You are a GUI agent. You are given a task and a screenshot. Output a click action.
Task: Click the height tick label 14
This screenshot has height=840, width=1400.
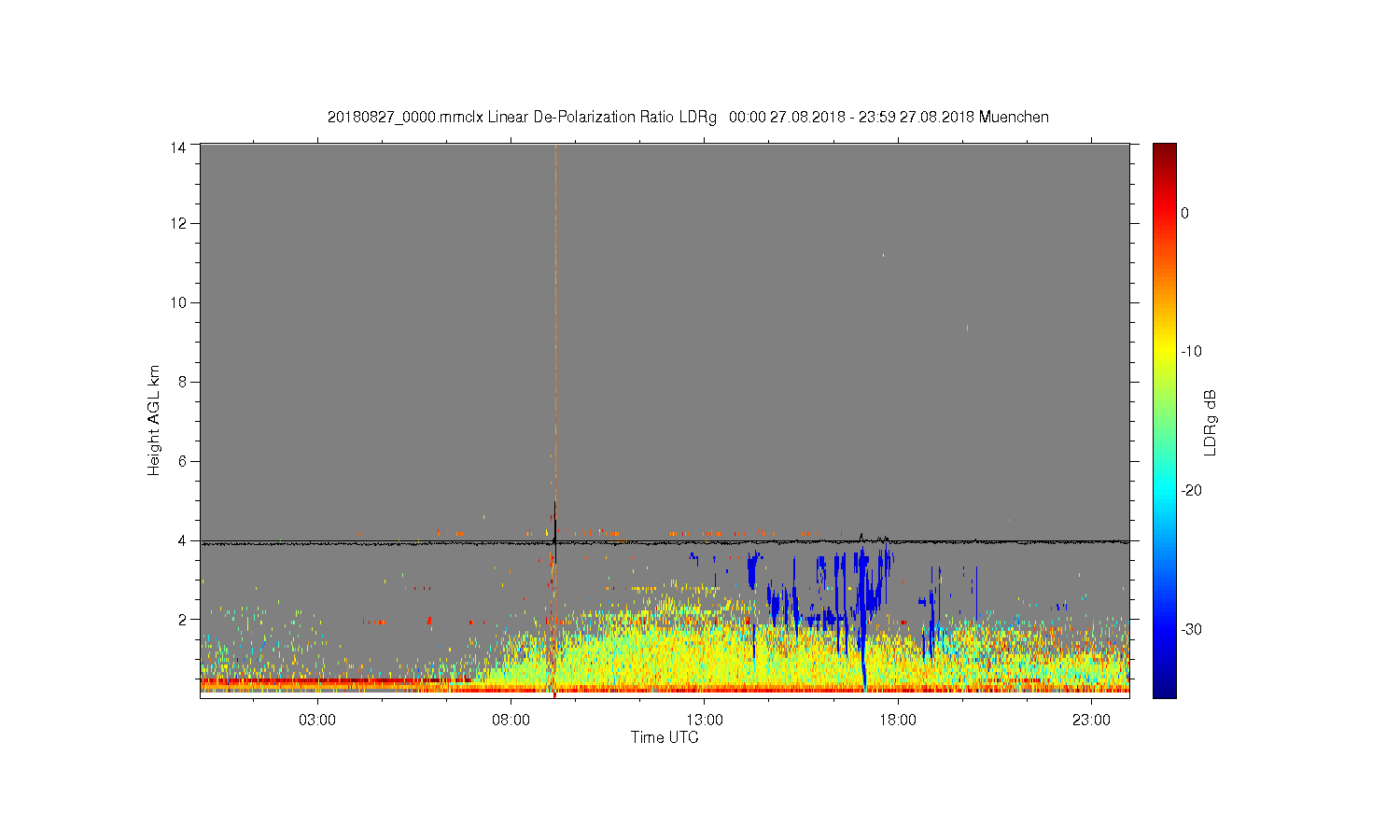coord(178,147)
